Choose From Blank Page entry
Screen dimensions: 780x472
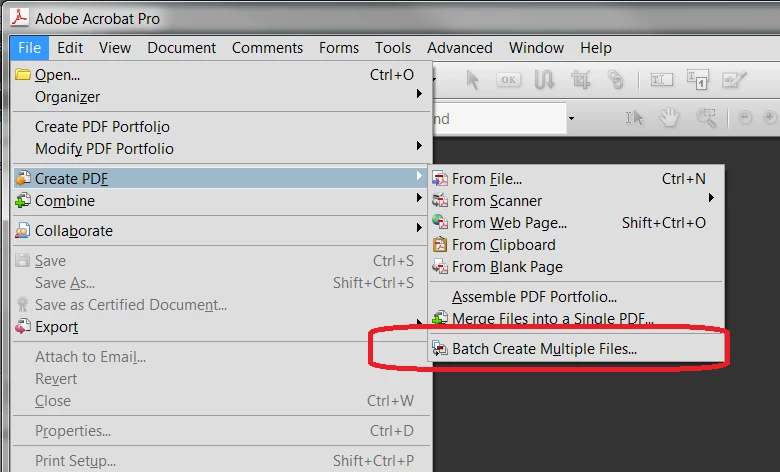tap(576, 267)
